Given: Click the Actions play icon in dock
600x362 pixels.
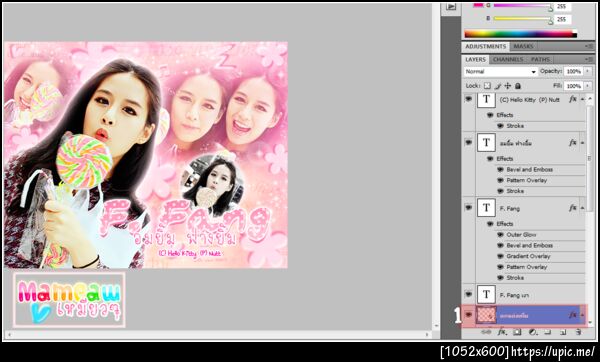Looking at the screenshot, I should pos(451,7).
